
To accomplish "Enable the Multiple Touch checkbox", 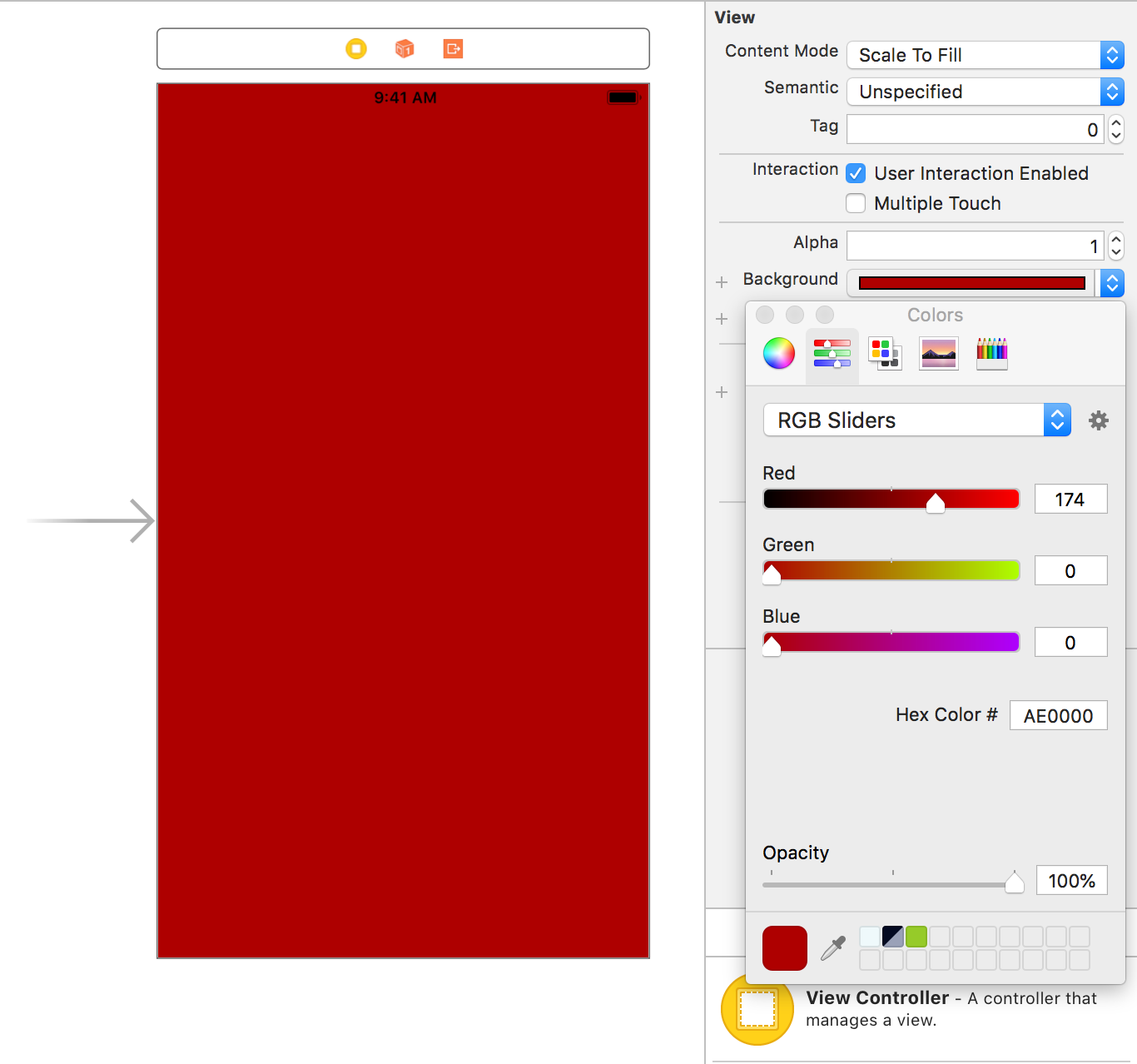I will click(856, 203).
